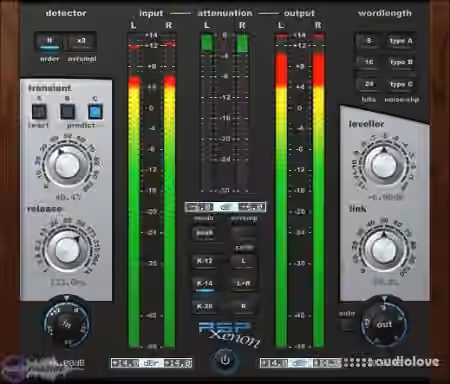The width and height of the screenshot is (450, 384).
Task: Select transient mode A button
Action: tap(39, 112)
